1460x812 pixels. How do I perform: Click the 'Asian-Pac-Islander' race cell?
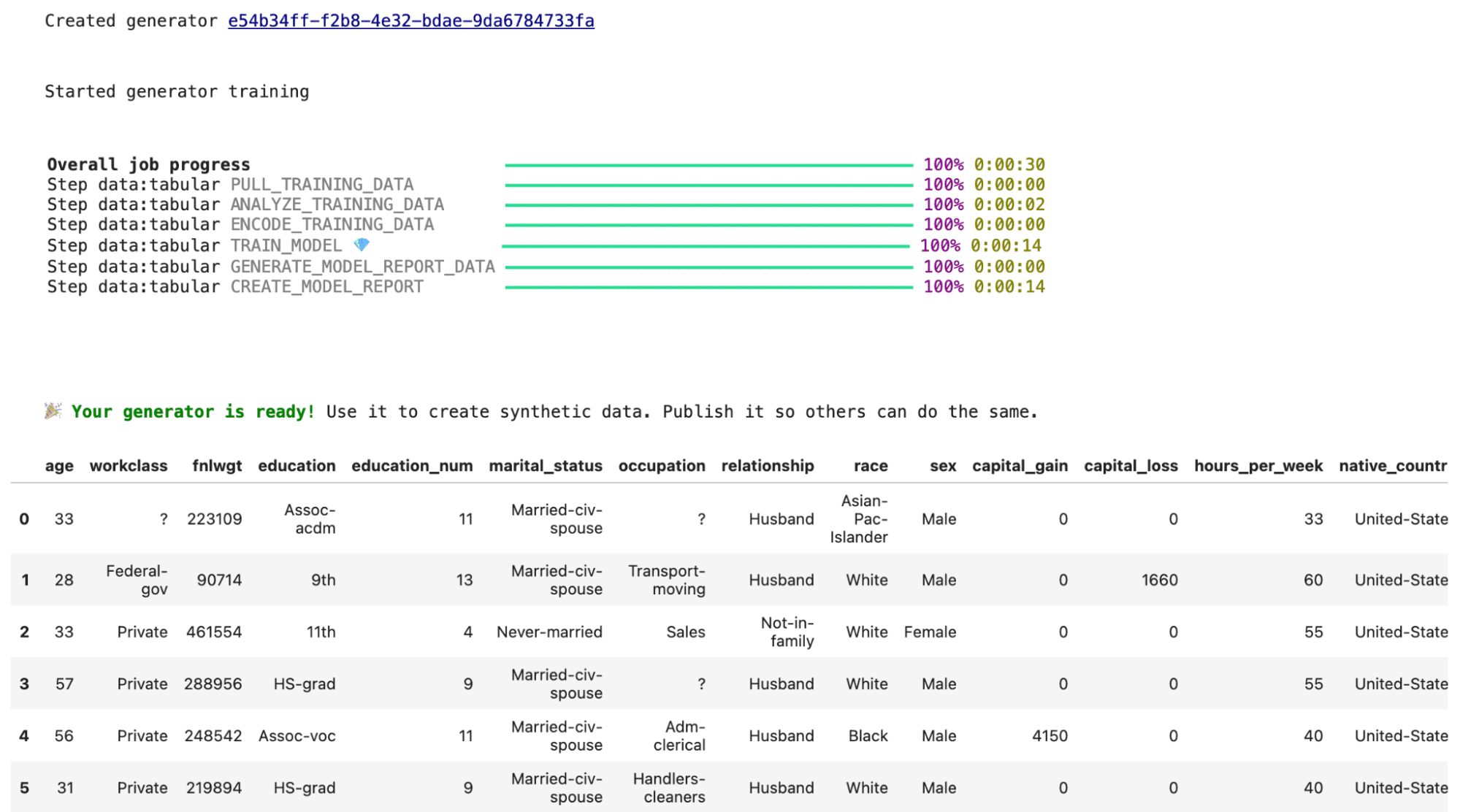coord(859,519)
